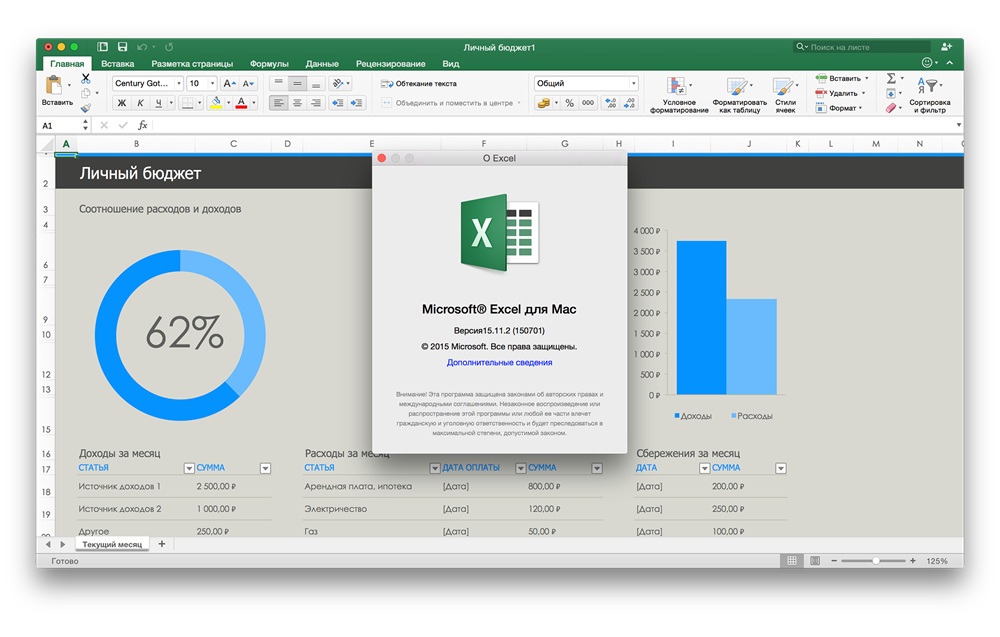Screen dimensions: 1000x637
Task: Apply red font color A
Action: (241, 103)
